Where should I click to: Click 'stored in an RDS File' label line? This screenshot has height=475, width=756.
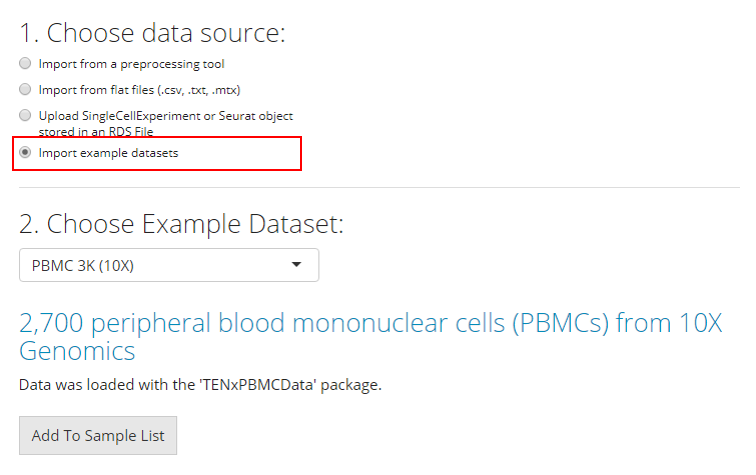point(96,131)
